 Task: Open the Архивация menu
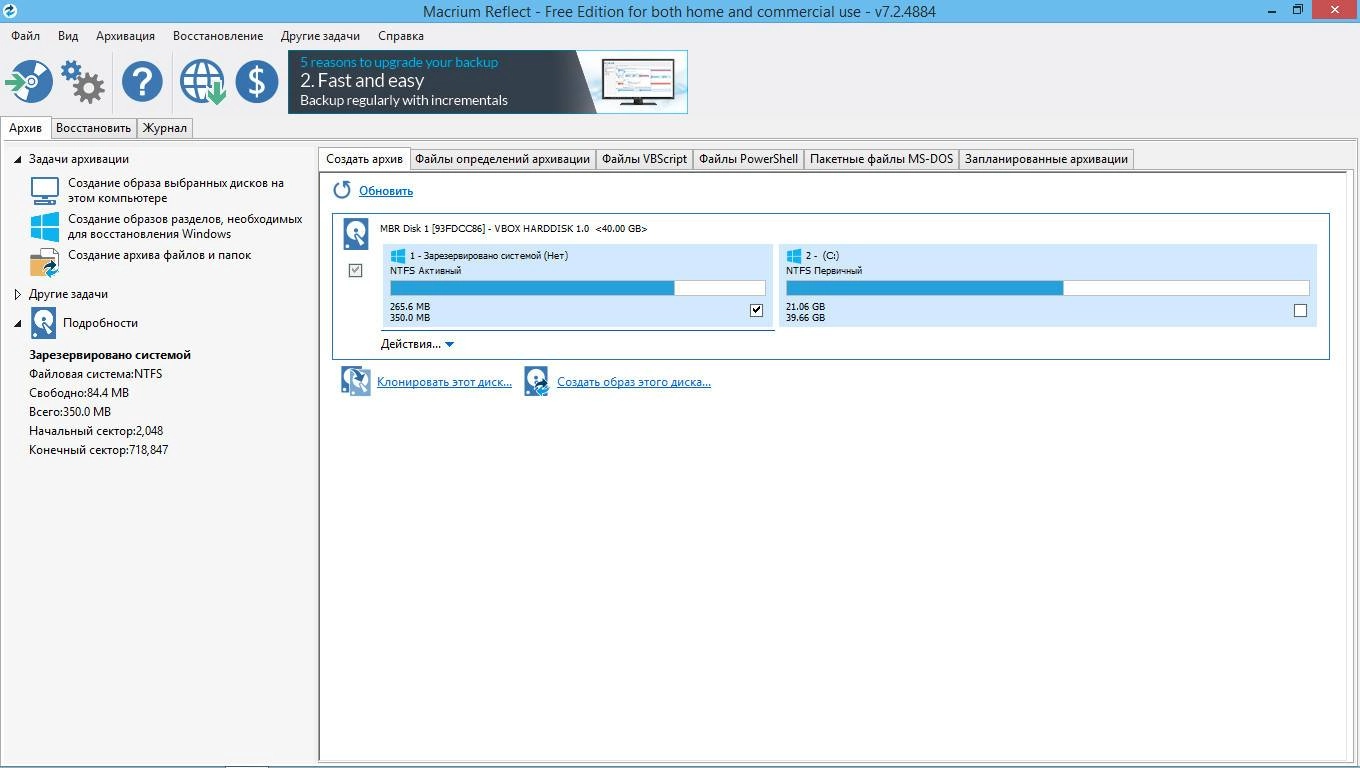coord(125,36)
